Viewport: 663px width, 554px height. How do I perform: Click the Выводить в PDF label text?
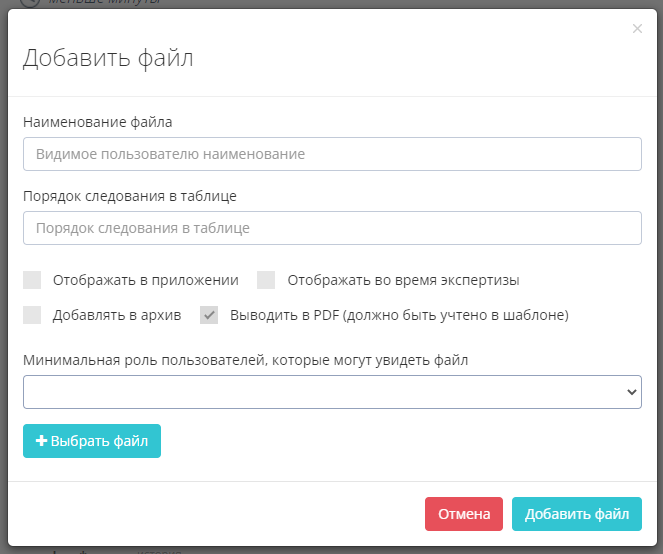(399, 315)
